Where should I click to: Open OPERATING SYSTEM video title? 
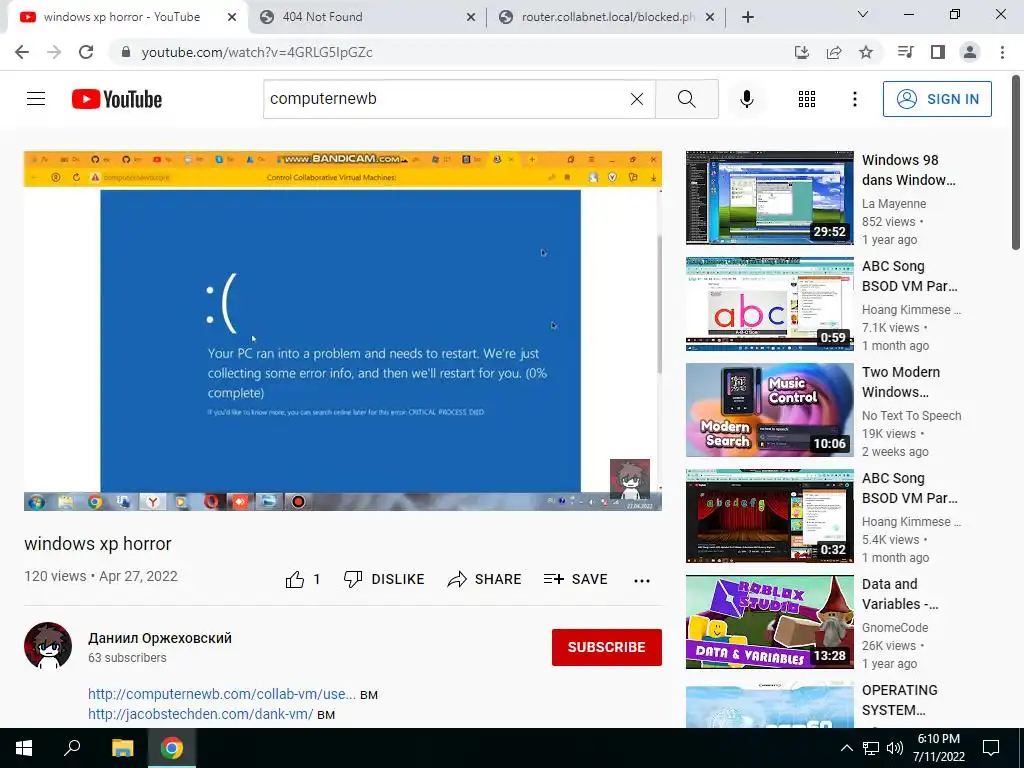[899, 700]
